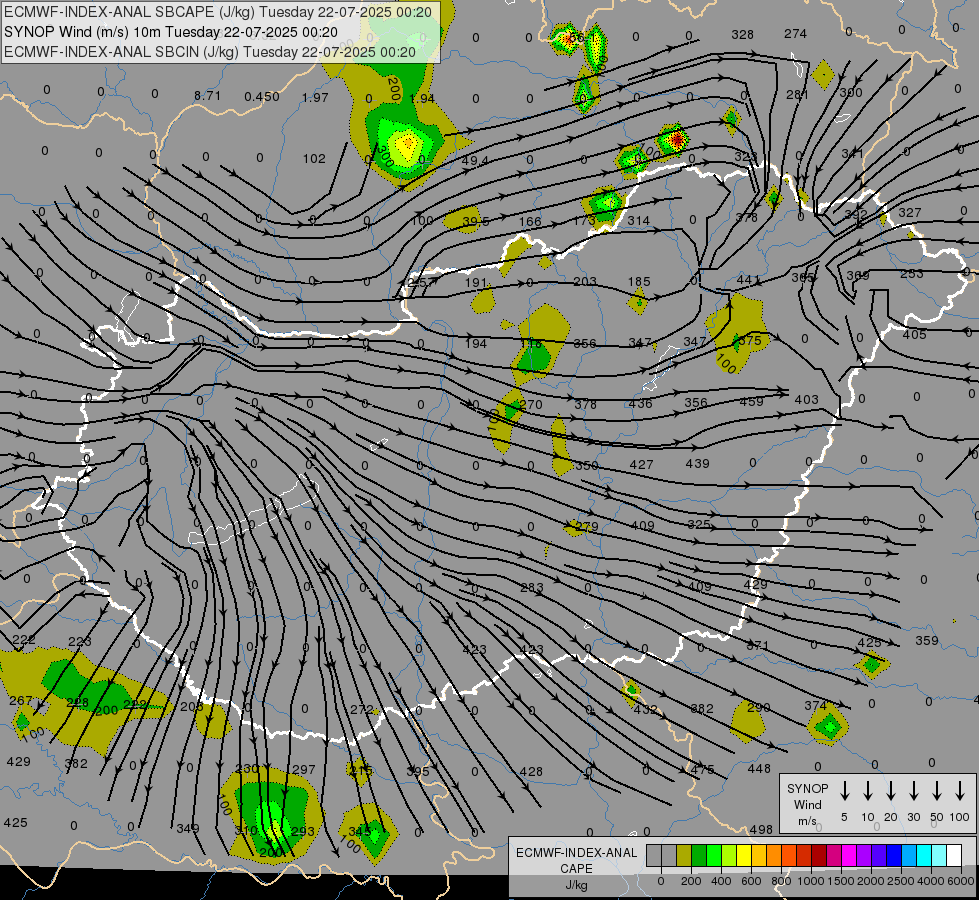Click the 'ECMWF-INDEX-ANAL CAPE J/kg' legend label
Screen dimensions: 979x900
coord(576,868)
